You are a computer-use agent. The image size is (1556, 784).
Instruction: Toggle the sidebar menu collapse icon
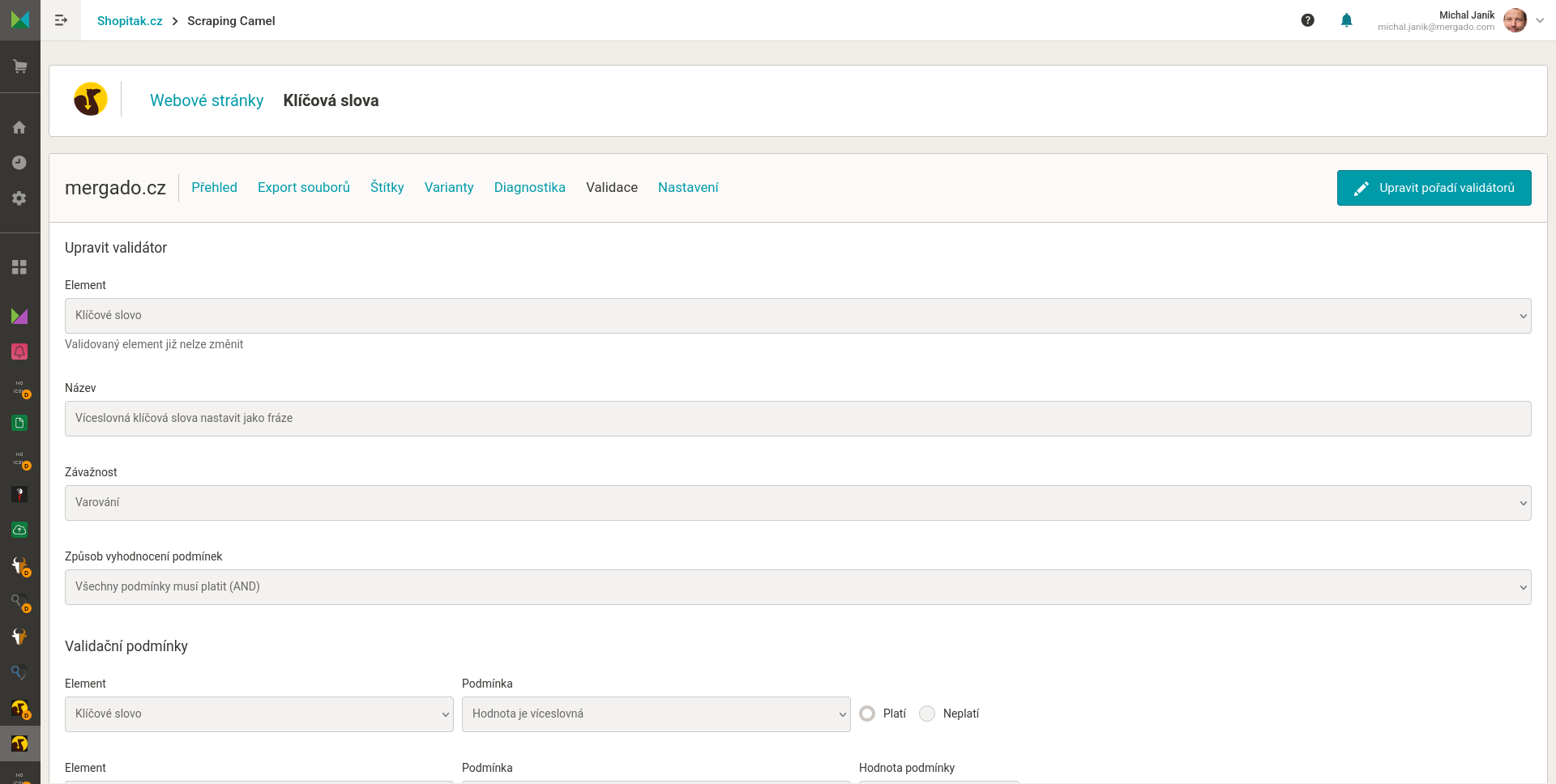click(x=61, y=20)
